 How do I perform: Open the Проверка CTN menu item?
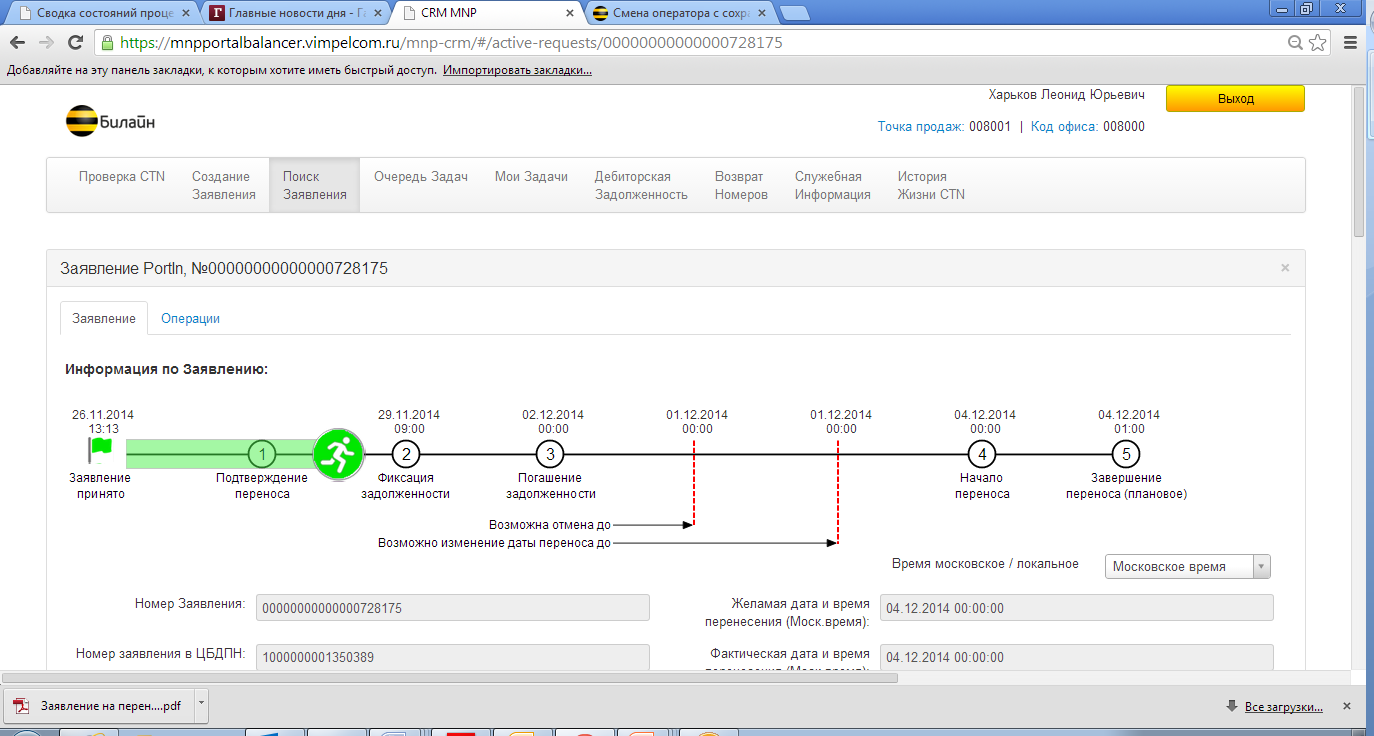click(x=122, y=176)
